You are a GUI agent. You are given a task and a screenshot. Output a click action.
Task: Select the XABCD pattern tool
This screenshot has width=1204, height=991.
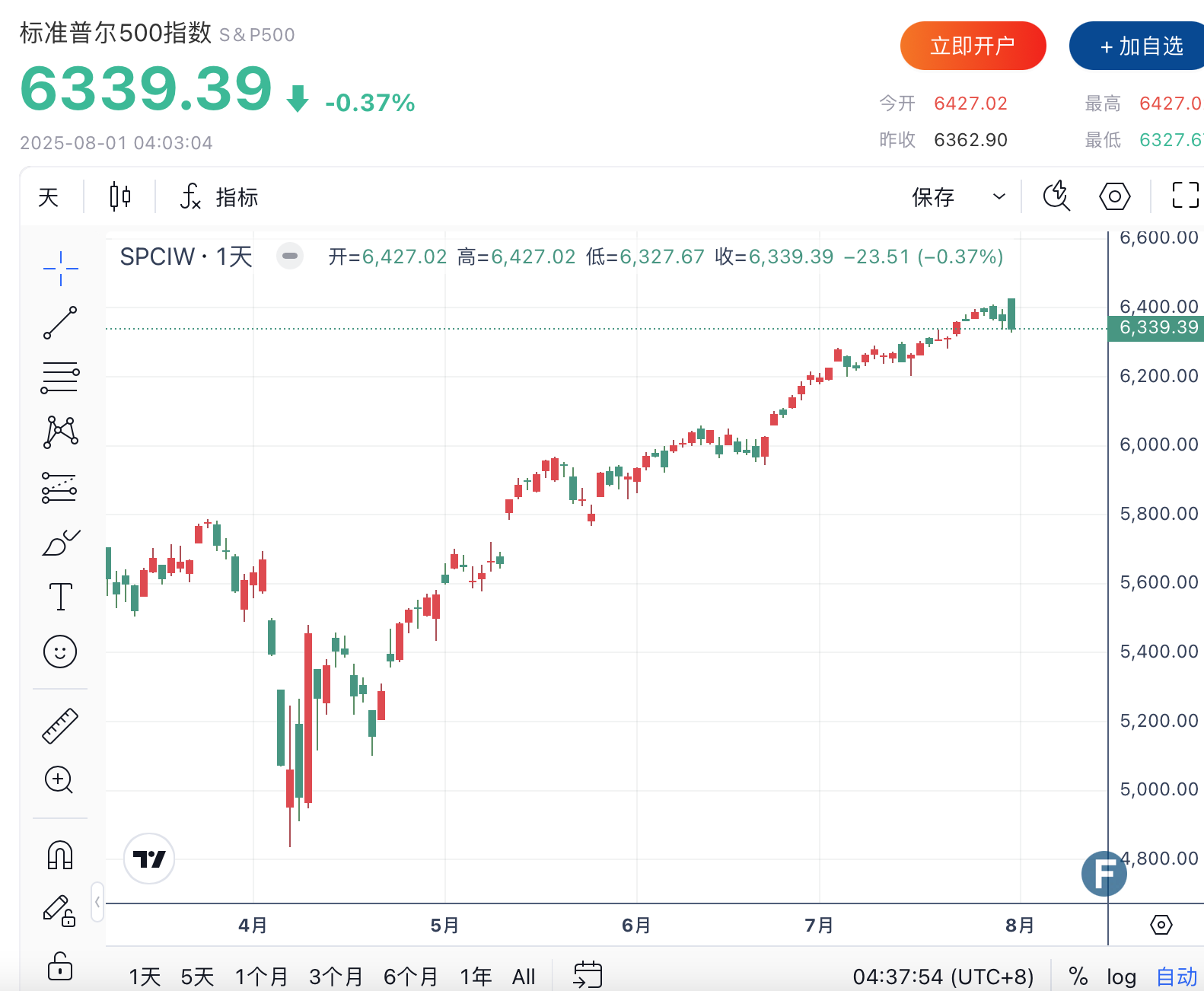coord(60,432)
